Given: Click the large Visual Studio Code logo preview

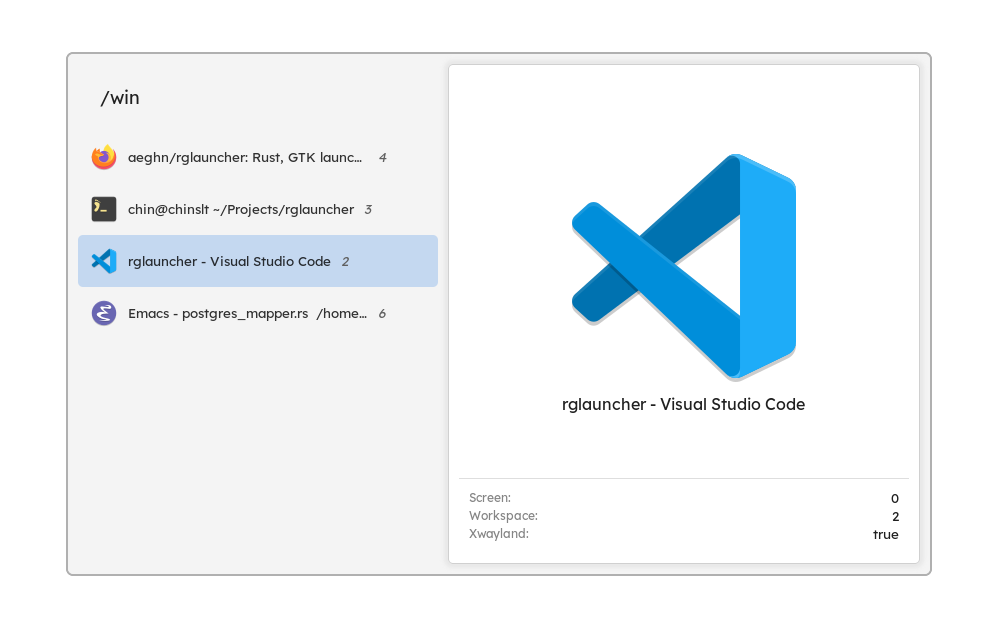Looking at the screenshot, I should click(684, 267).
